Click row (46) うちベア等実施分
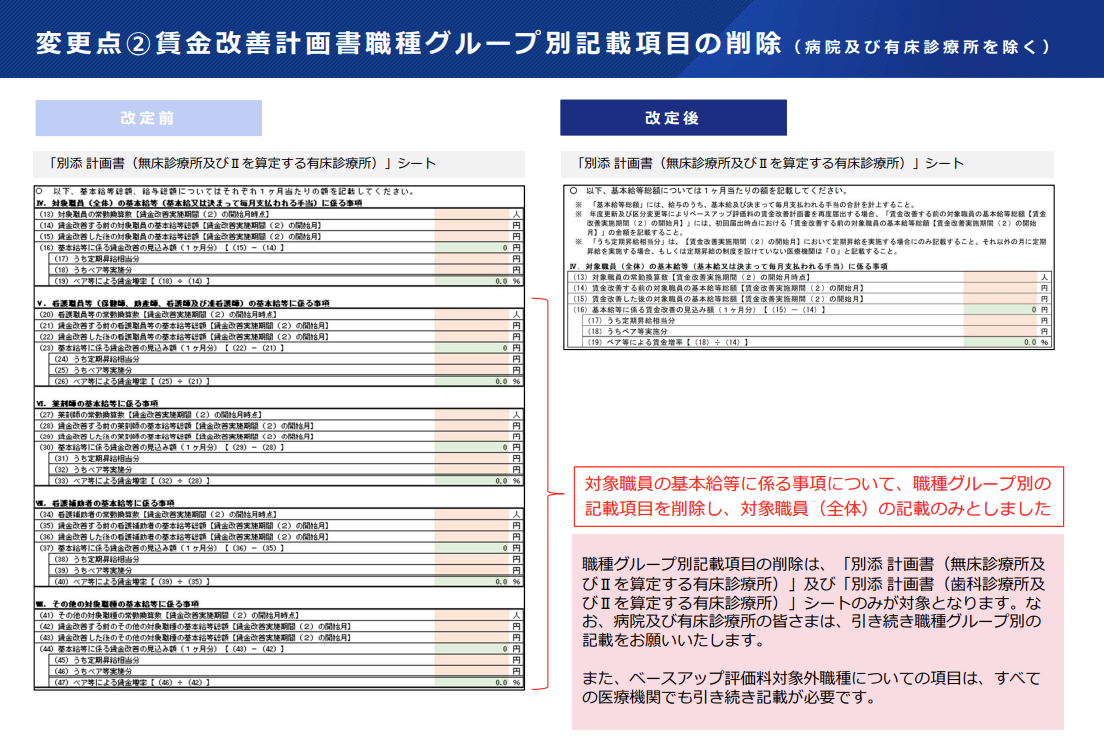 pos(287,671)
